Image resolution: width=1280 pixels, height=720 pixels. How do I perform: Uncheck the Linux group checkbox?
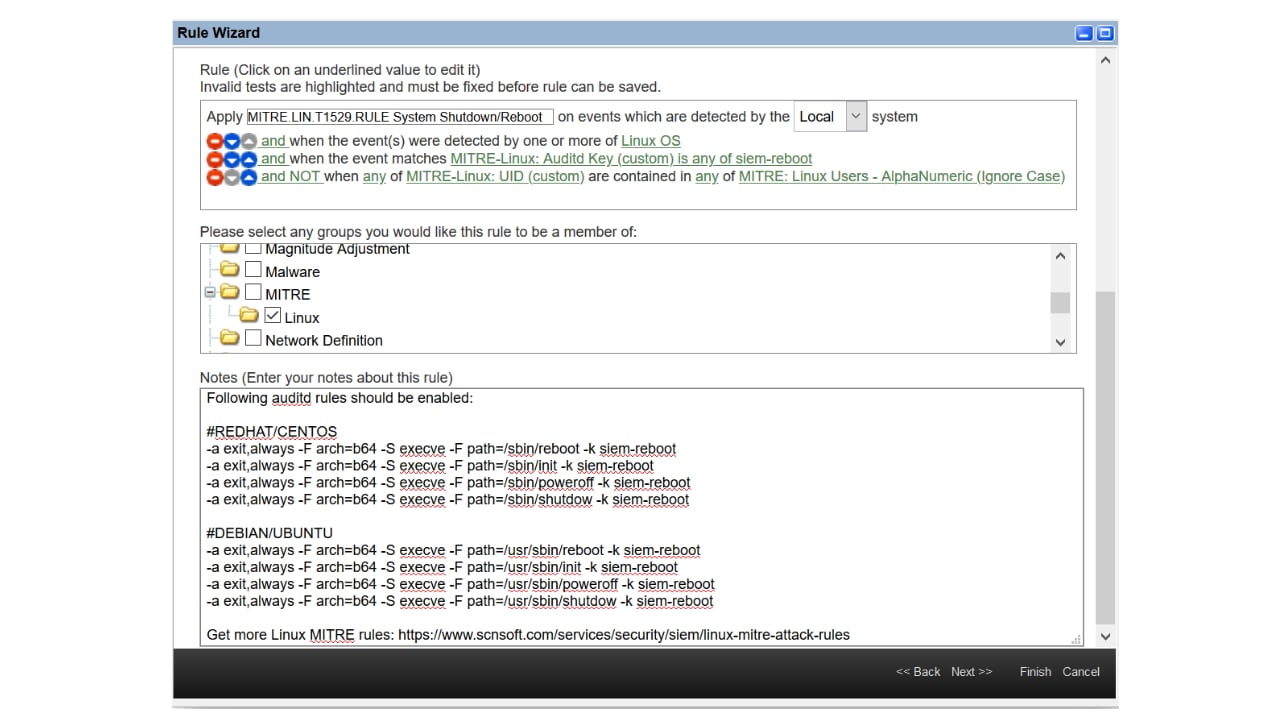(x=272, y=316)
